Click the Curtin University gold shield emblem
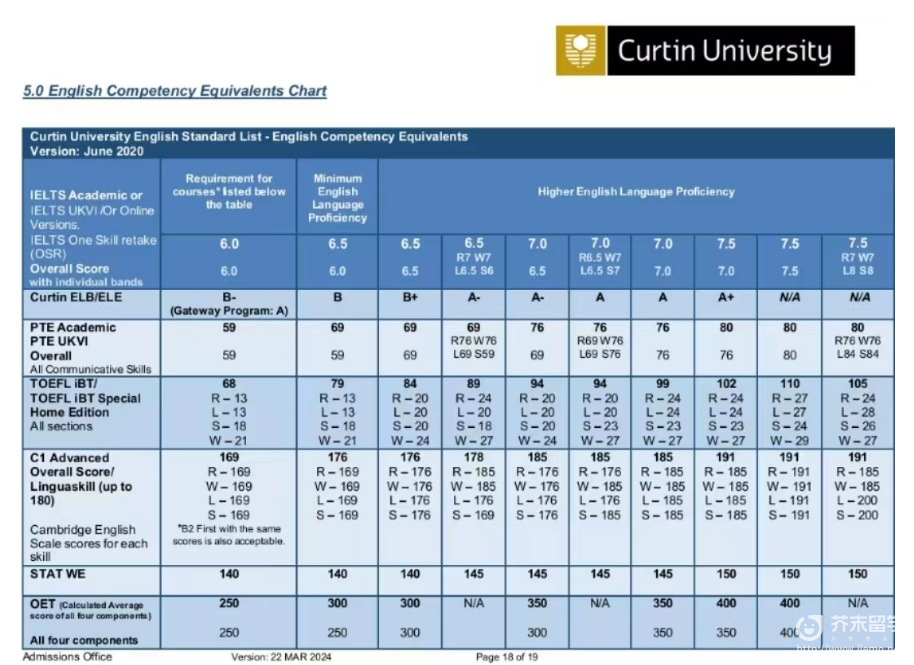The image size is (914, 665). coord(581,50)
